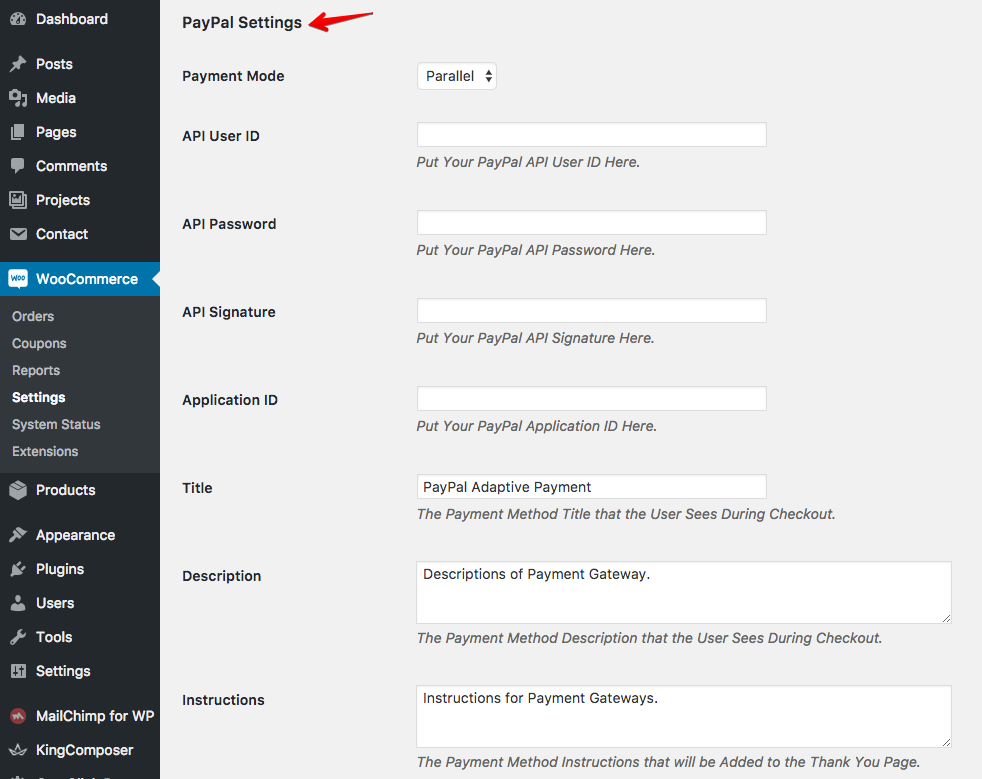Open the Orders submenu item
This screenshot has height=779, width=982.
33,315
